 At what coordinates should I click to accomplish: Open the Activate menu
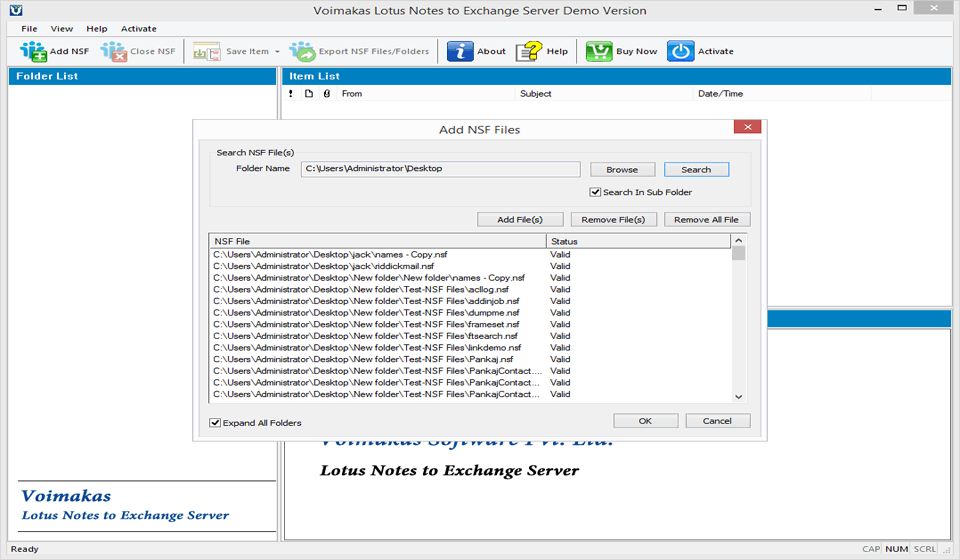click(138, 29)
